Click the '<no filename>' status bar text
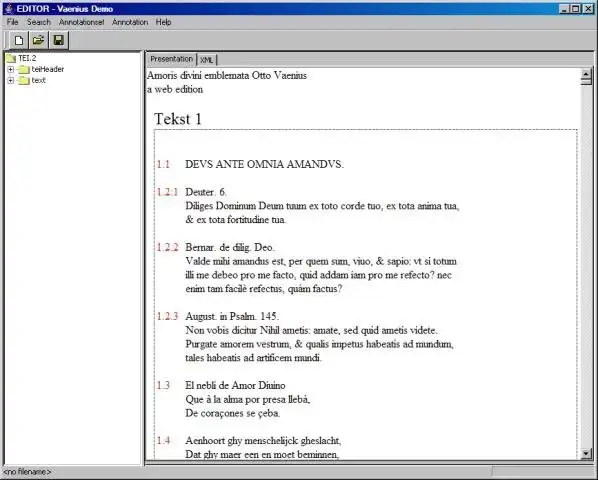 click(x=27, y=472)
